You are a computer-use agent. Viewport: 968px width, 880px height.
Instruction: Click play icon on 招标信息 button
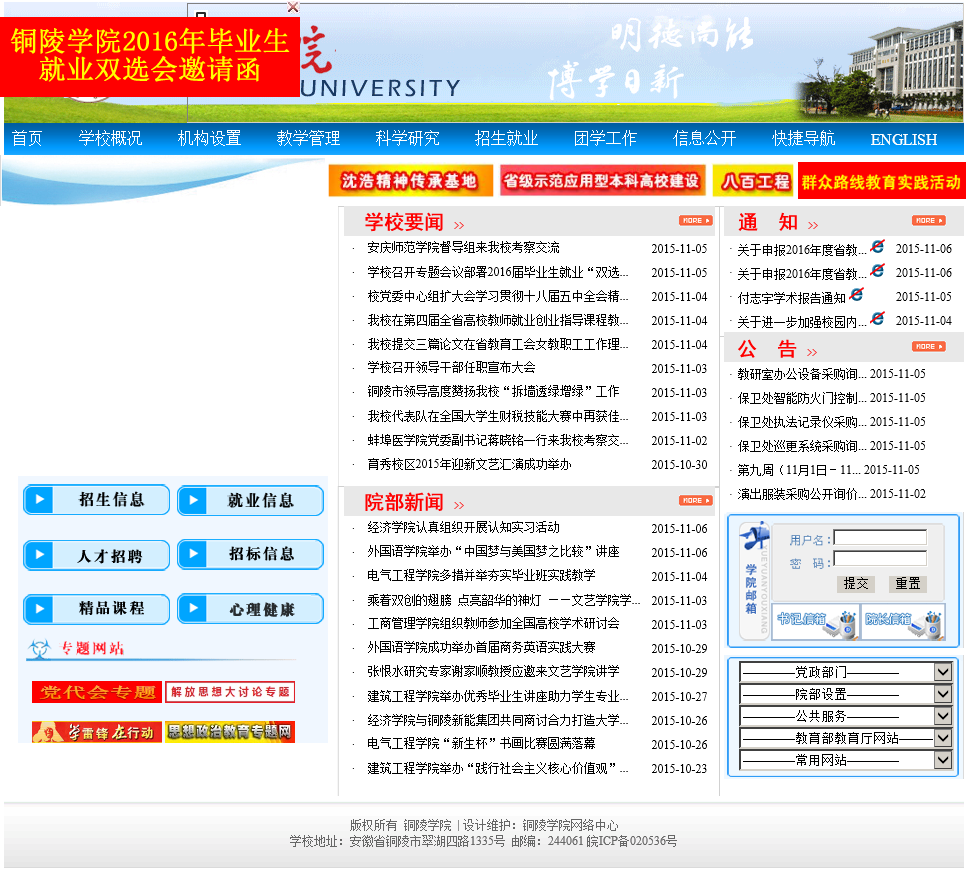(194, 553)
